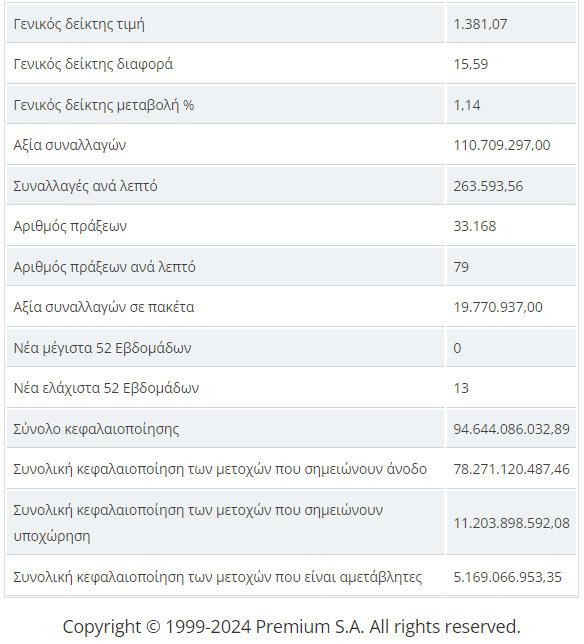The height and width of the screenshot is (644, 584).
Task: Click 'Αριθμός πράξεων ανά λεπτό' label
Action: [104, 267]
